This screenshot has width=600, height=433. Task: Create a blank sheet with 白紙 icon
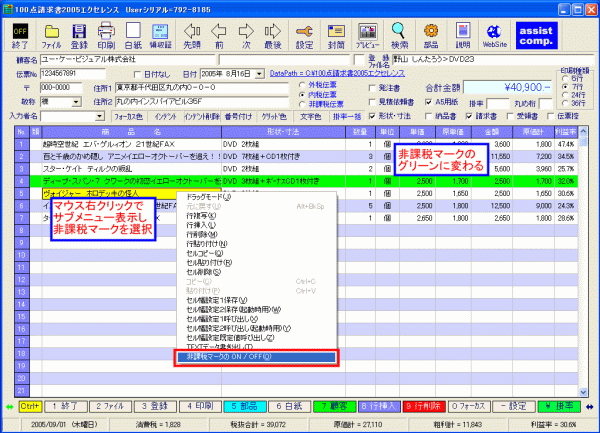pyautogui.click(x=133, y=36)
